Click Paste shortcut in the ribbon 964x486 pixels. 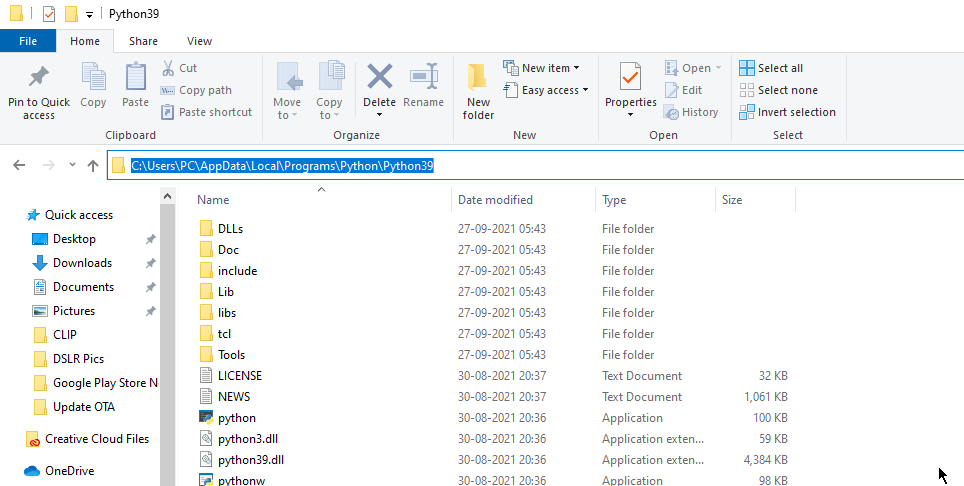coord(206,112)
